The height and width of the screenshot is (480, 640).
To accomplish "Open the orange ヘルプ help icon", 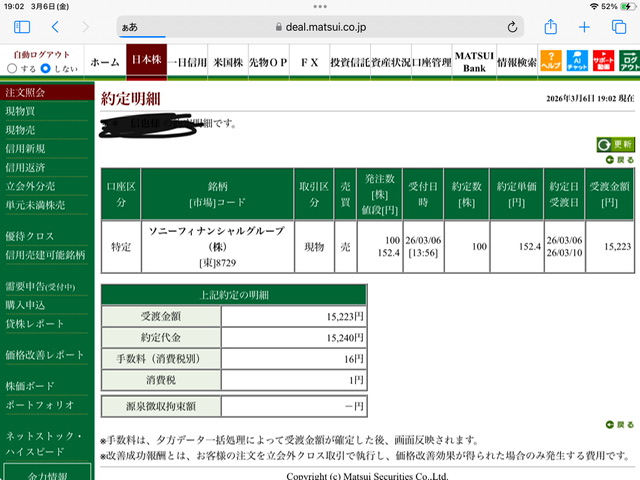I will tap(551, 61).
